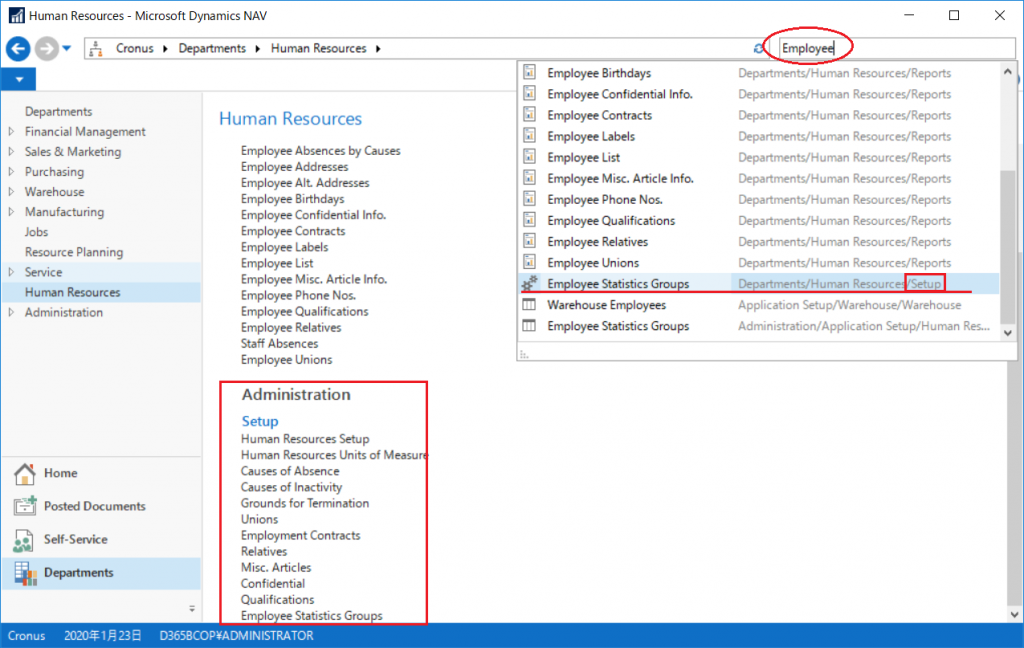Click Setup heading under Administration
The width and height of the screenshot is (1024, 648).
pyautogui.click(x=260, y=421)
